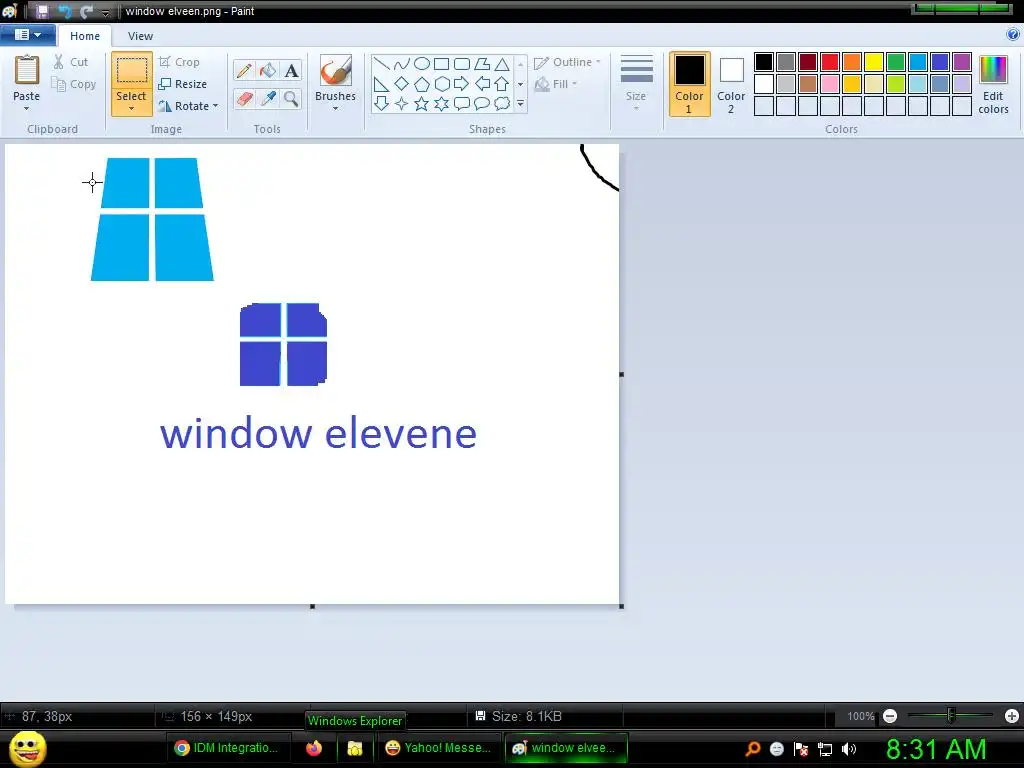Choose the Five-point star shape
Viewport: 1024px width, 768px height.
[422, 103]
